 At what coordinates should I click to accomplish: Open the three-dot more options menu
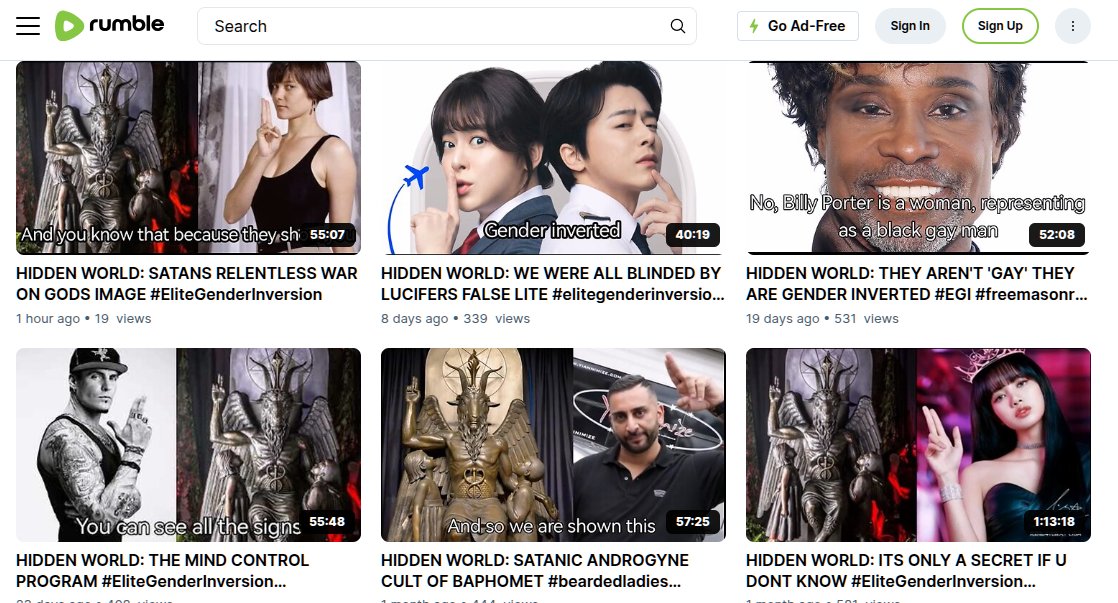1072,26
